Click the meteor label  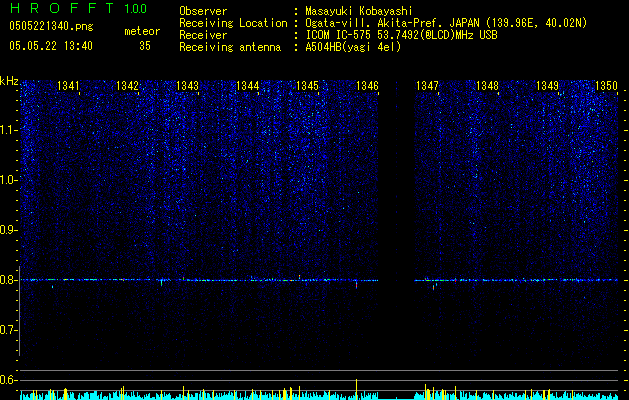coord(142,31)
